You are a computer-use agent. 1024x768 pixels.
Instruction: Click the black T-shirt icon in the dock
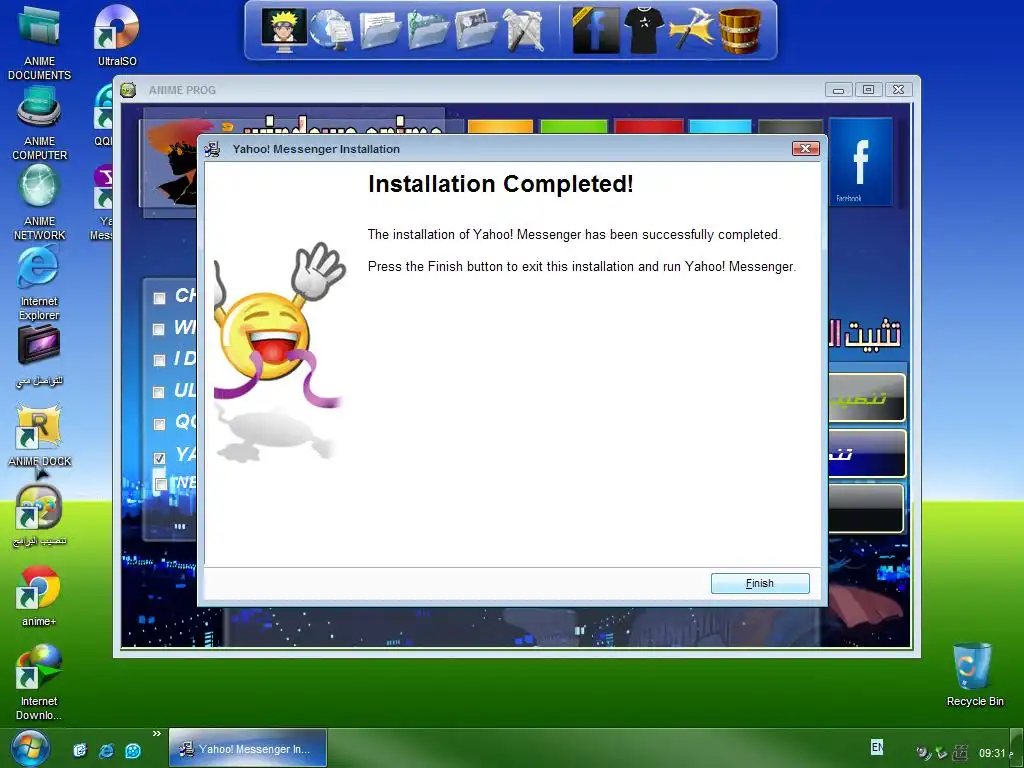click(644, 30)
